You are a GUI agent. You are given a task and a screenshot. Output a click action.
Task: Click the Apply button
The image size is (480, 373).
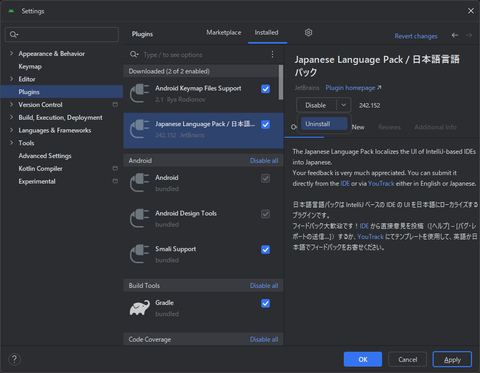(x=452, y=359)
